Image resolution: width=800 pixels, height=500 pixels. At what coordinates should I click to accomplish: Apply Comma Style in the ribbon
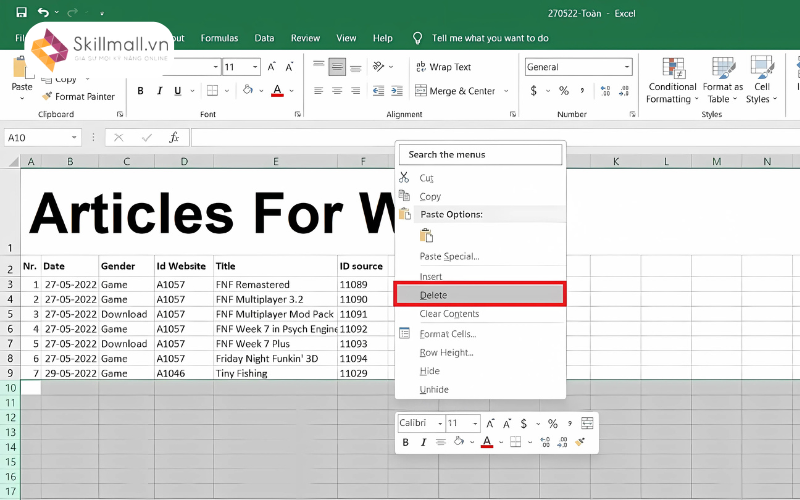(x=582, y=91)
